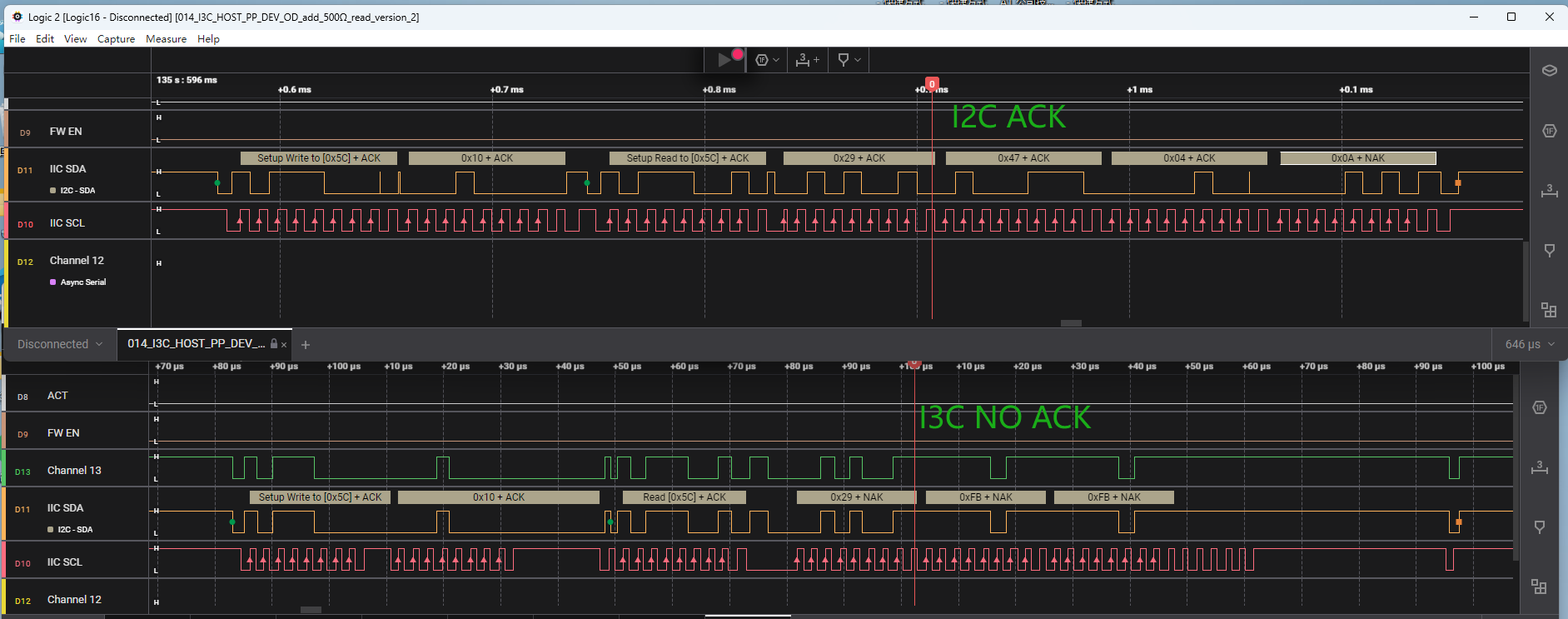Click the orange stop-condition marker on upper SDA
Viewport: 1568px width, 619px height.
(1458, 182)
